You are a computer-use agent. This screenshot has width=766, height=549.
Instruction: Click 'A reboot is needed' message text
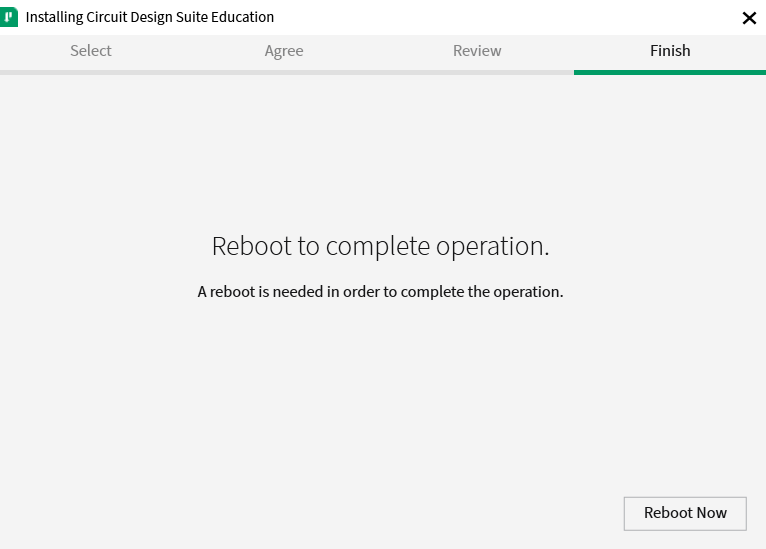point(381,292)
